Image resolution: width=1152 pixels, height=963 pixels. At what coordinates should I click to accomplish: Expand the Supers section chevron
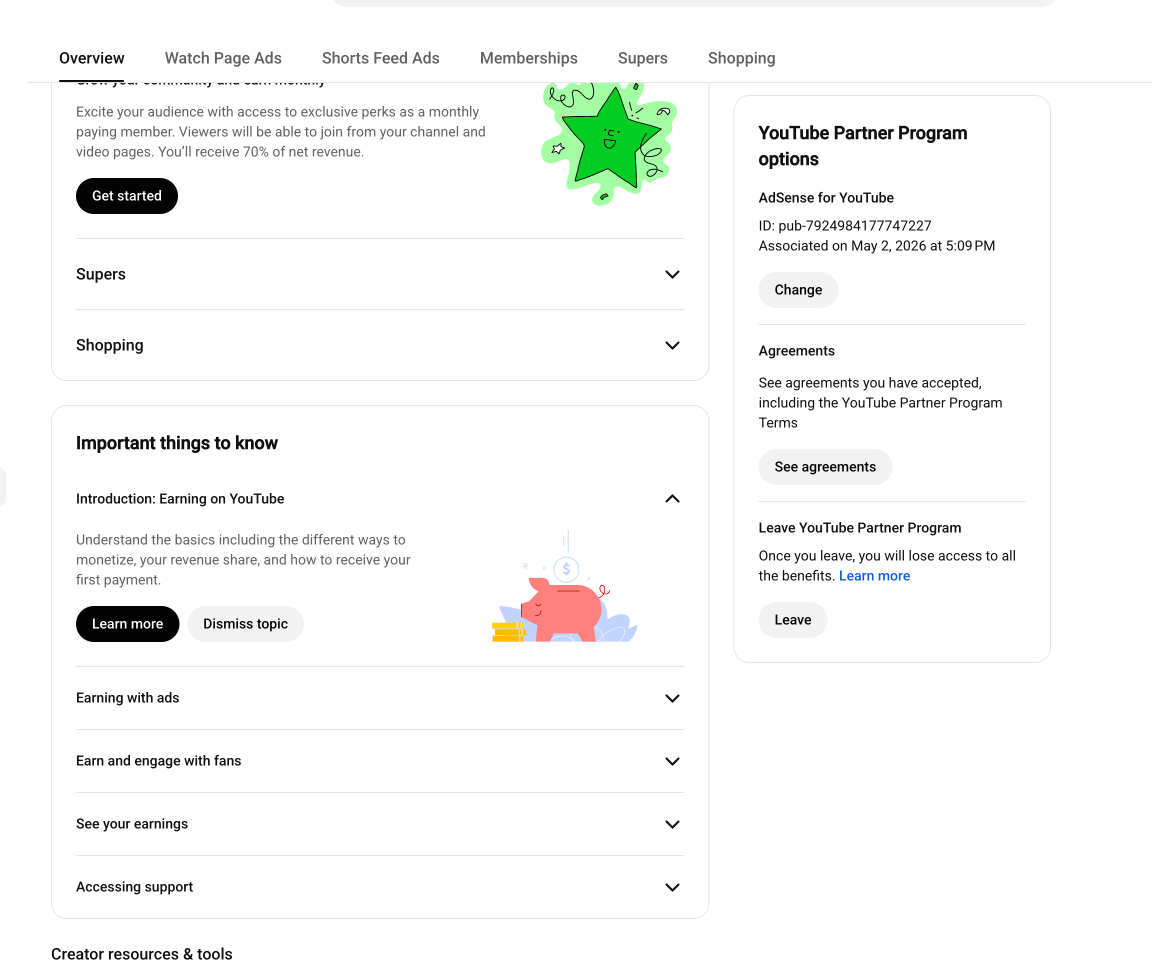click(672, 274)
